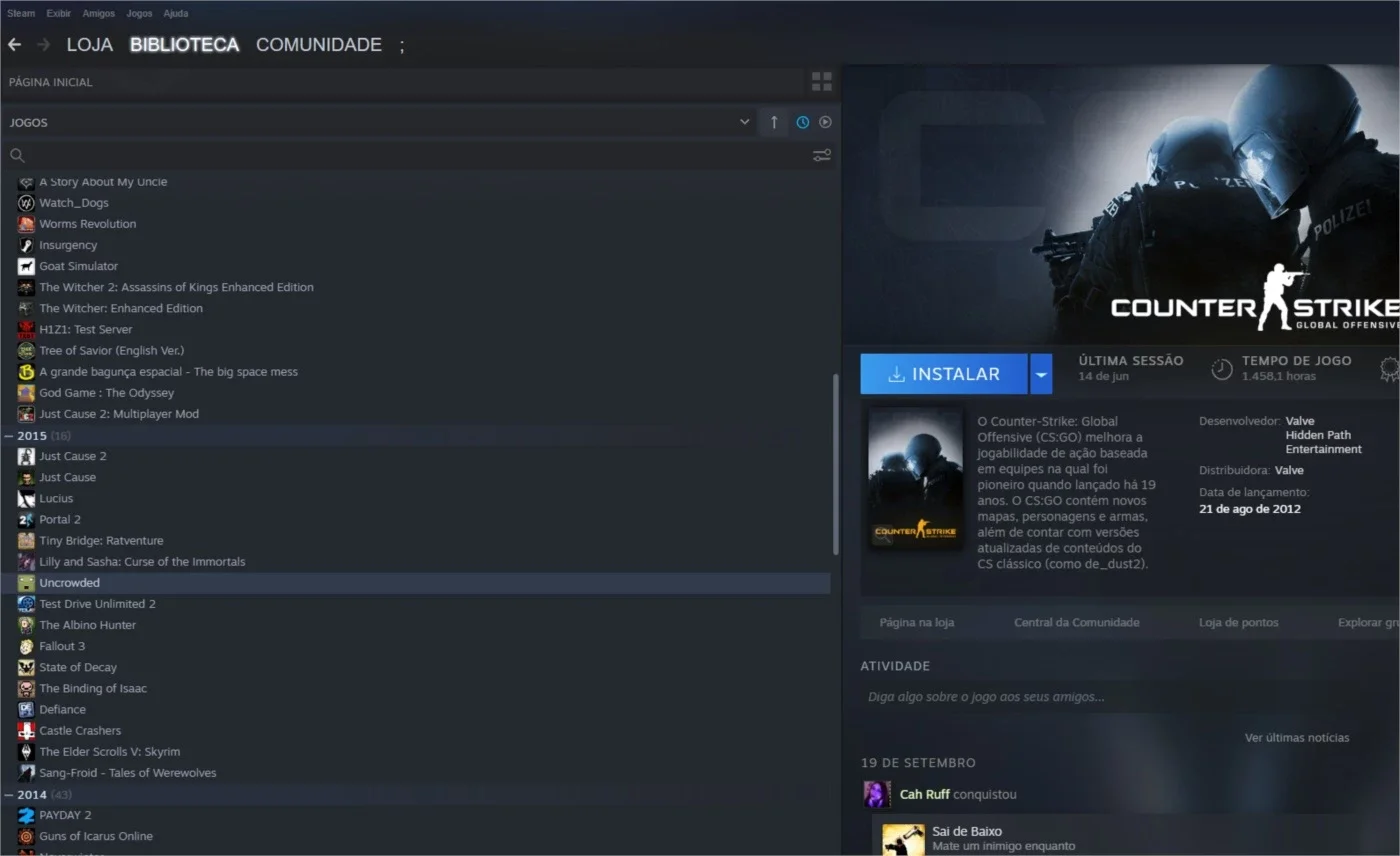Image resolution: width=1400 pixels, height=856 pixels.
Task: Open the Página na loja link
Action: tap(917, 622)
